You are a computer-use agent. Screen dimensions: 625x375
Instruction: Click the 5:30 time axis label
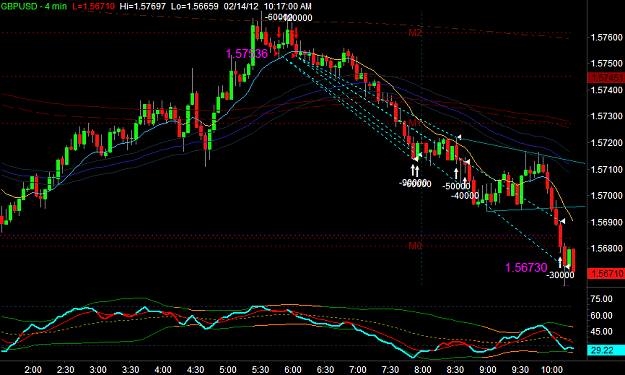(260, 370)
